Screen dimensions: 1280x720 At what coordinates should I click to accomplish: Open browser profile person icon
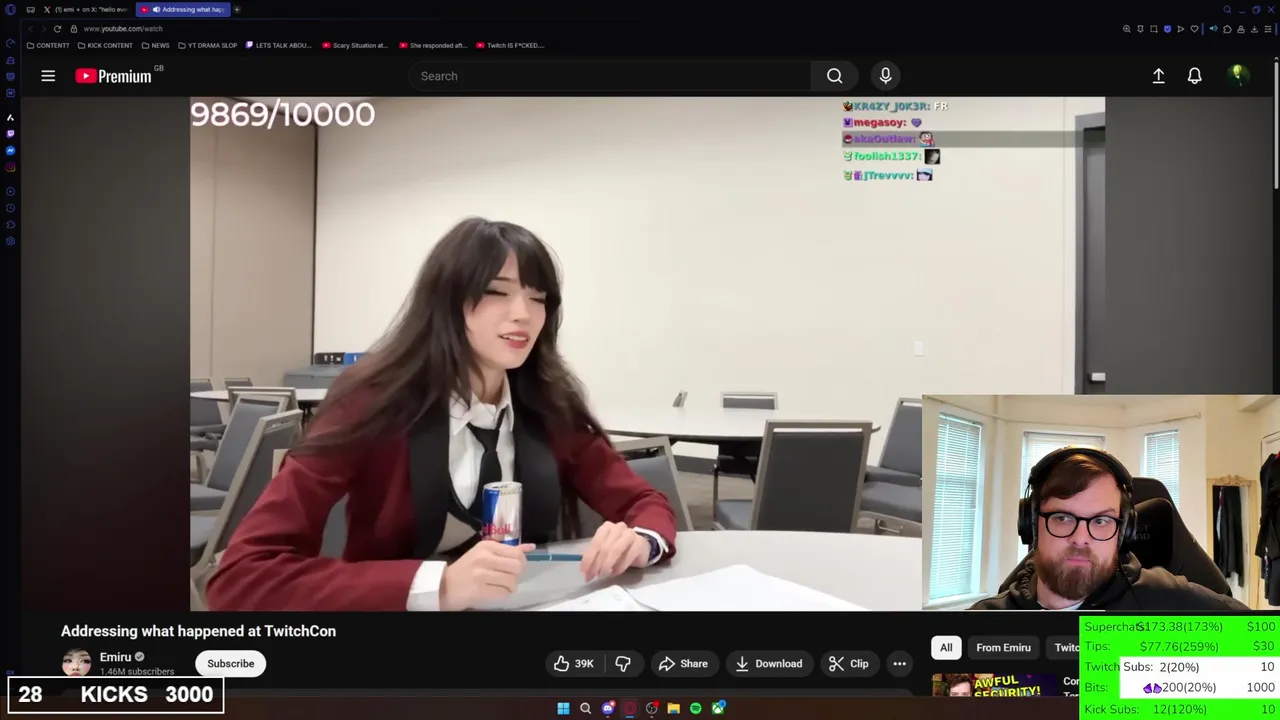coord(1241,29)
